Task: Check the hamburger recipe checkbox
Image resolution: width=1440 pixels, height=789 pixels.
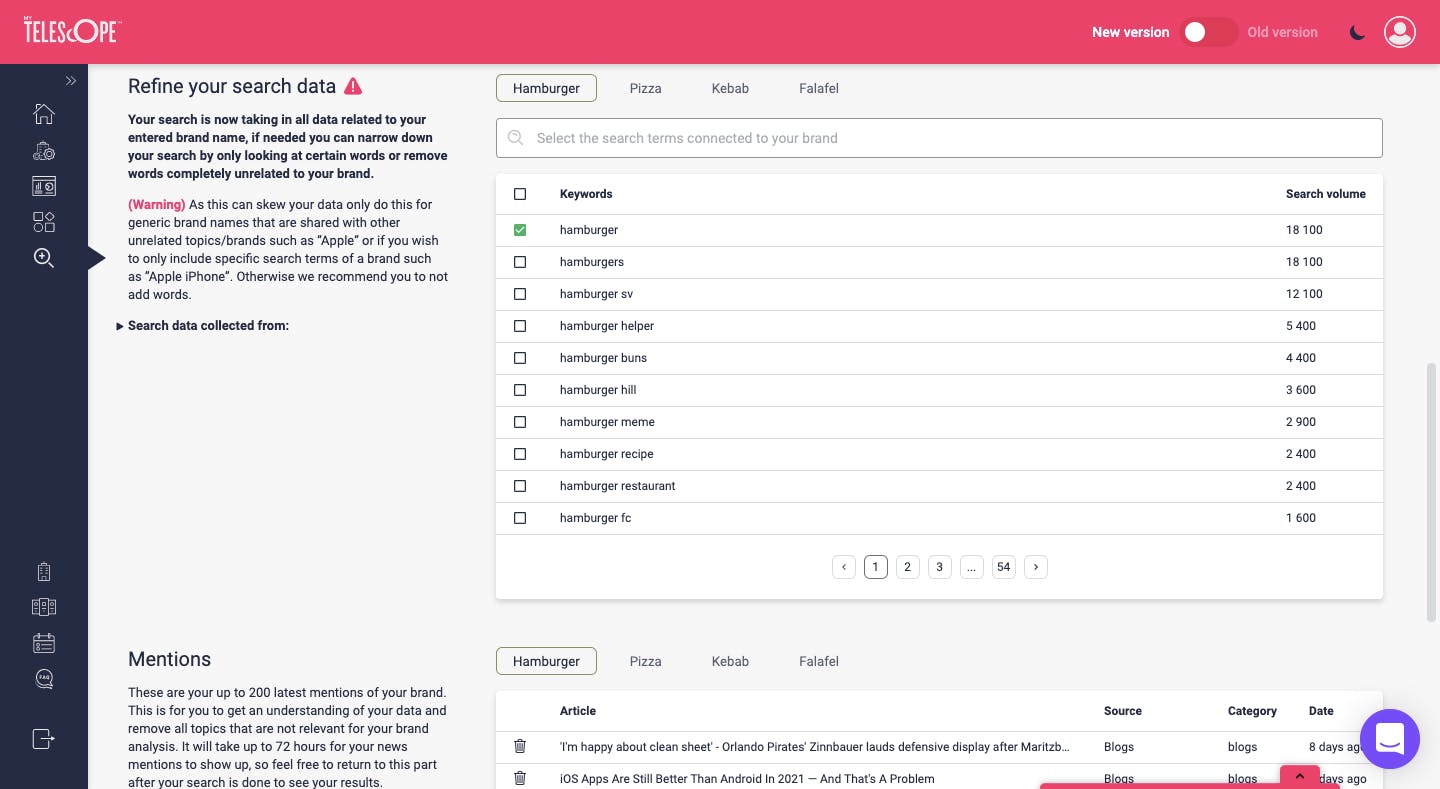Action: [x=520, y=454]
